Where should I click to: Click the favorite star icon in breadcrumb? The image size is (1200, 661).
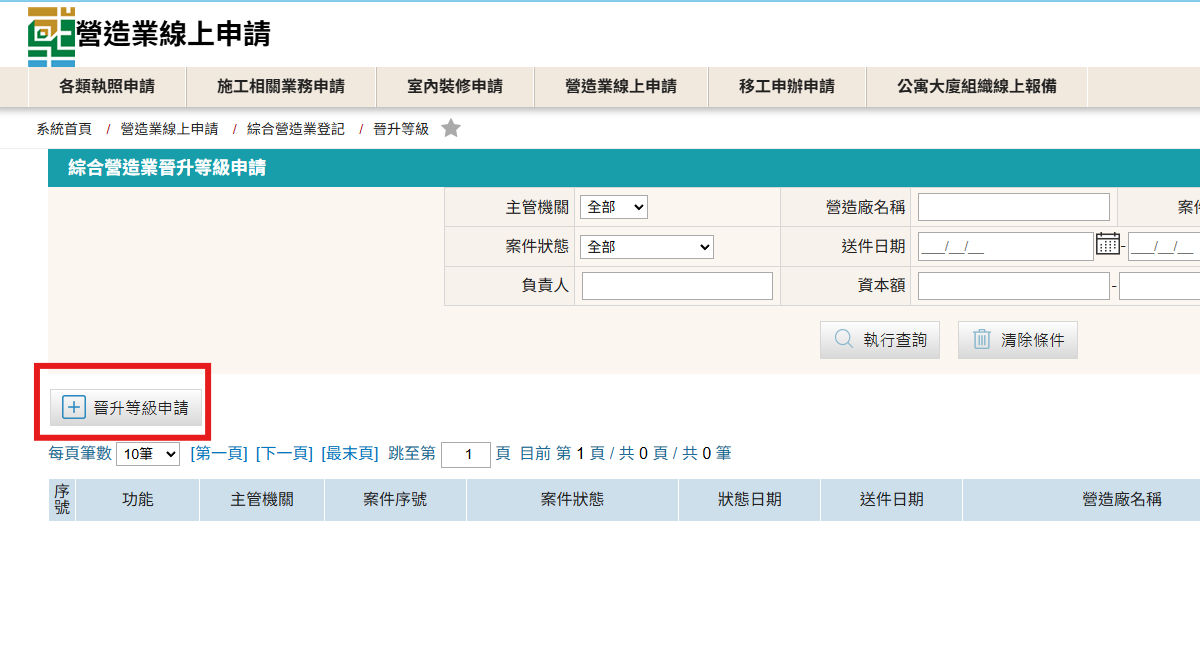point(451,128)
